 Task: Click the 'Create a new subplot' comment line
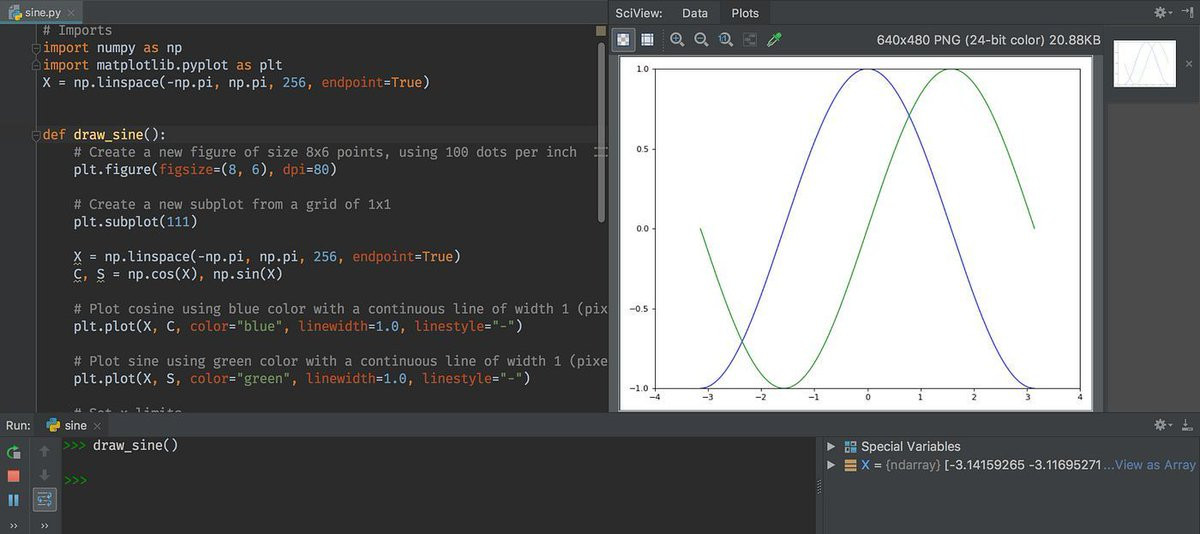tap(232, 204)
